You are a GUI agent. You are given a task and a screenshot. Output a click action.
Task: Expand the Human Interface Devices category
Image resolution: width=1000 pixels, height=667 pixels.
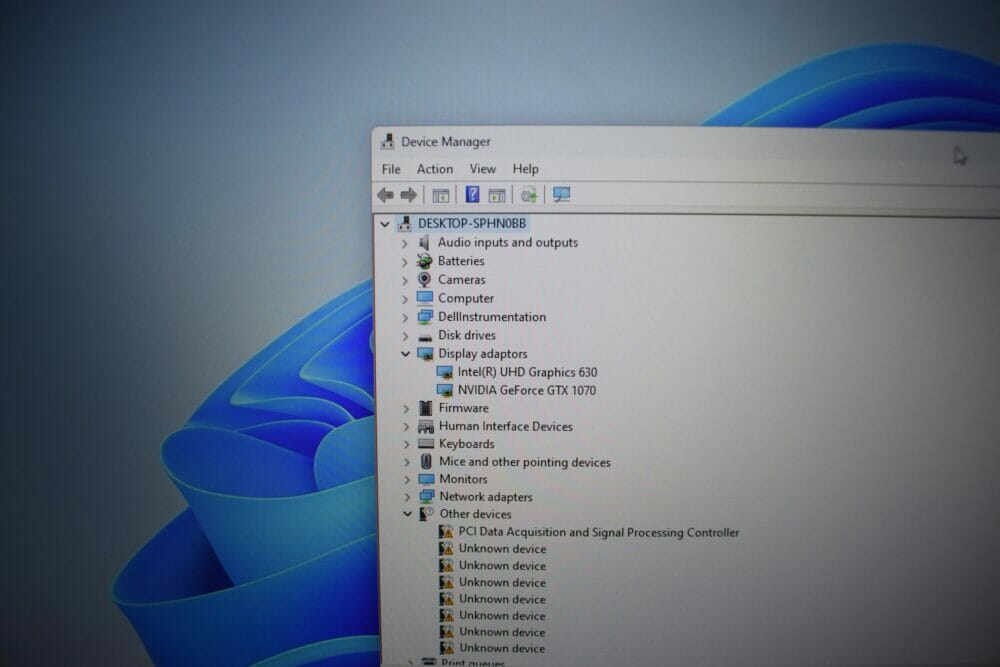coord(406,427)
